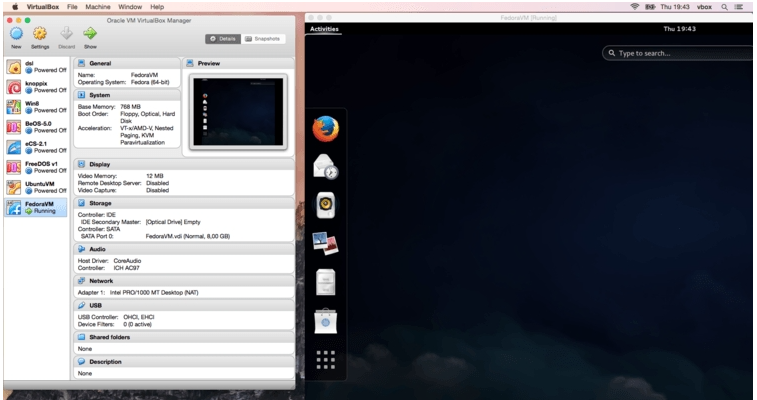757x400 pixels.
Task: Click the Preview section monitor icon
Action: coord(190,63)
